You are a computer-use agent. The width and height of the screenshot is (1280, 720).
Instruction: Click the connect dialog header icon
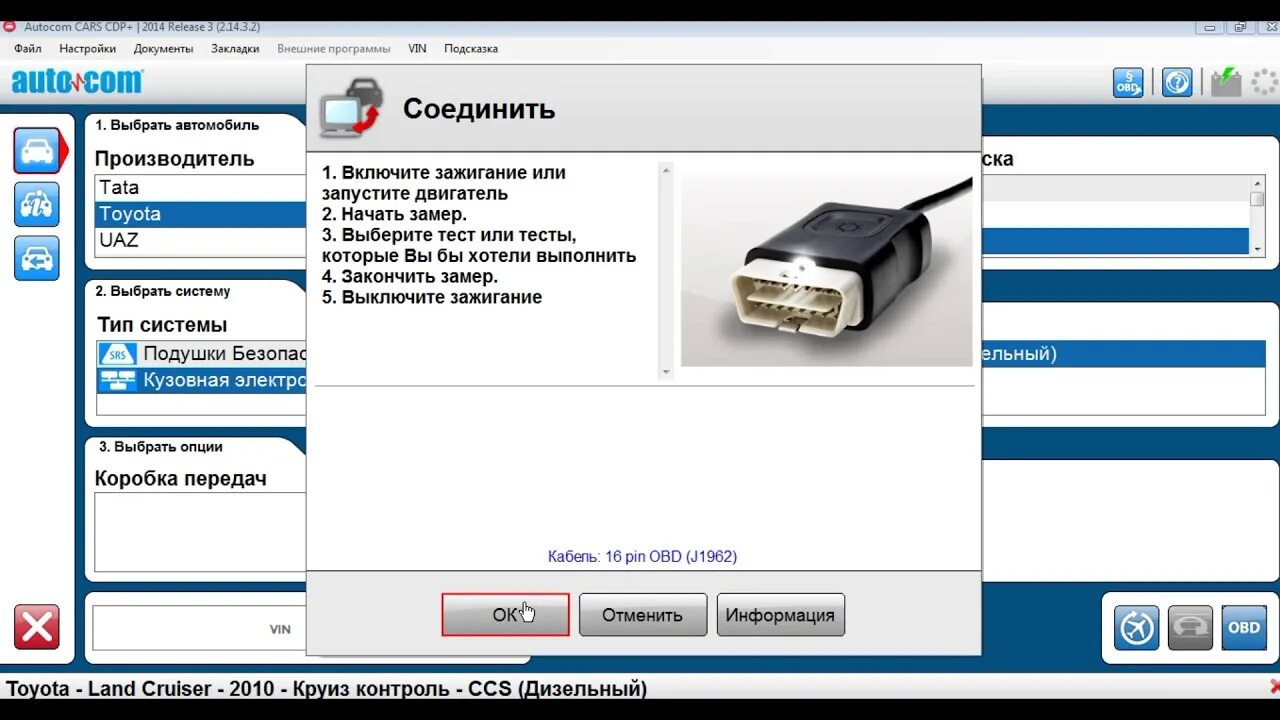coord(351,107)
